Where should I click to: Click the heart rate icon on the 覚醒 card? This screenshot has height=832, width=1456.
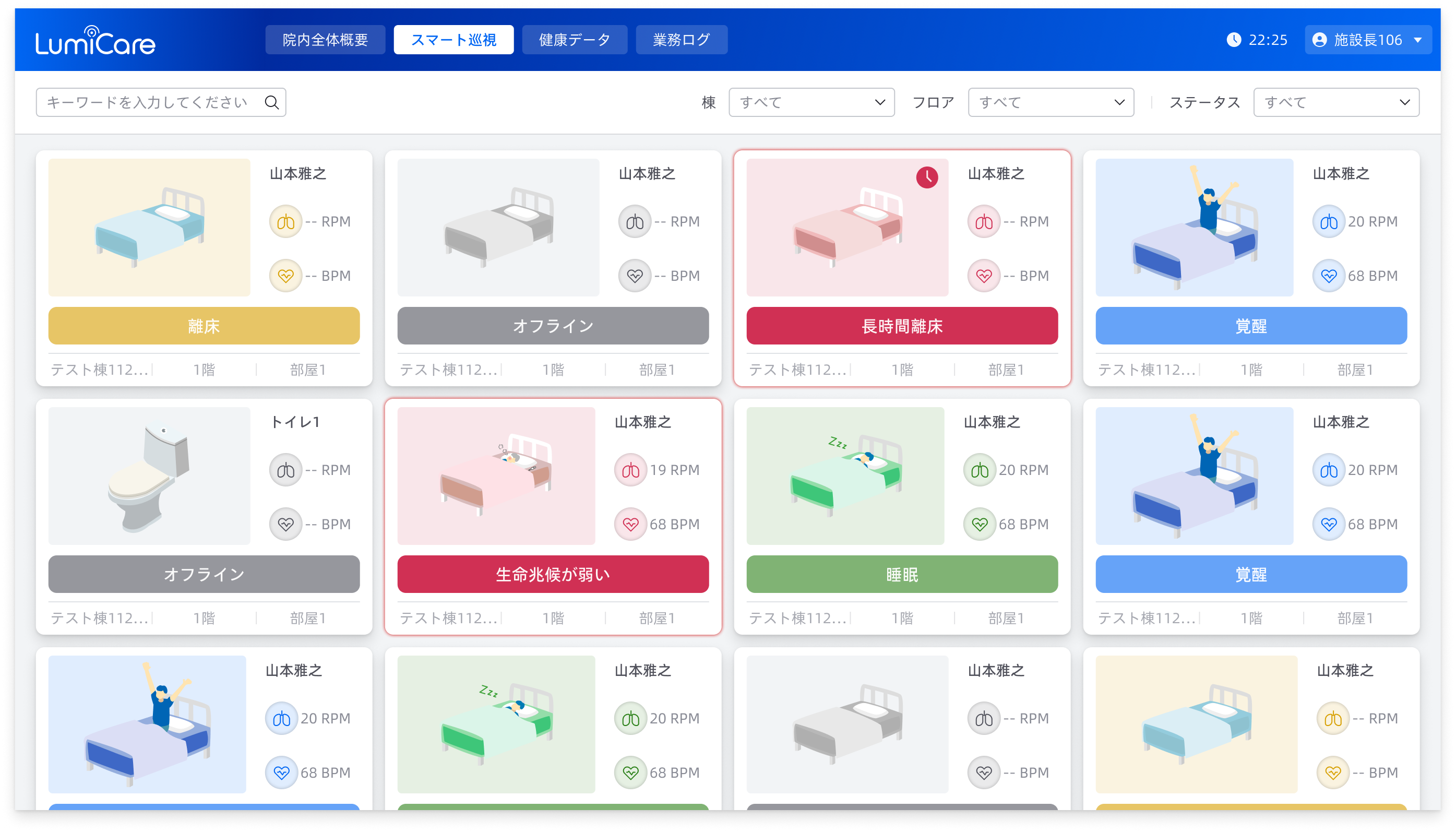[1330, 276]
